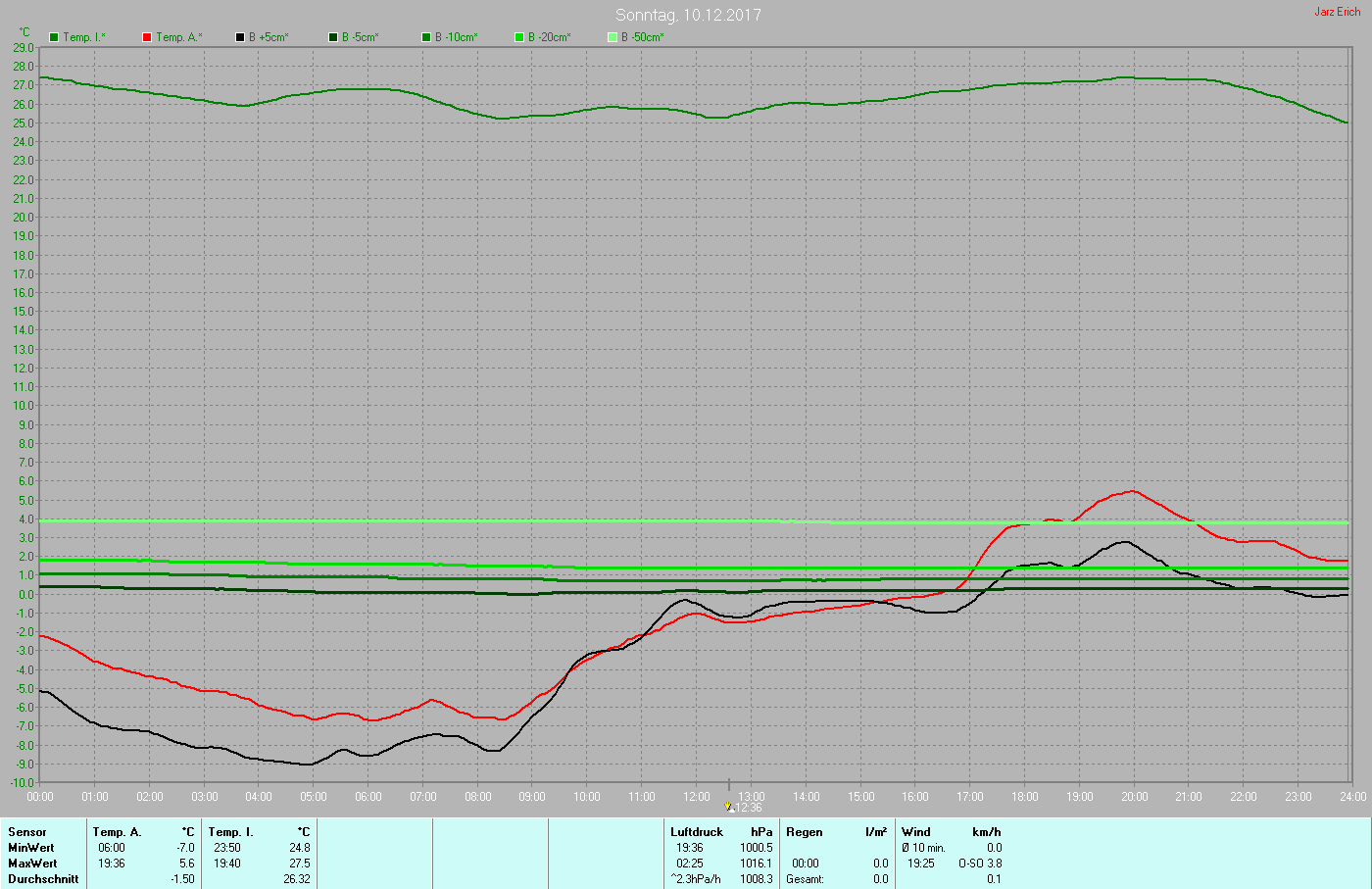
Task: Click the '18:00' x-axis label
Action: tap(1025, 797)
